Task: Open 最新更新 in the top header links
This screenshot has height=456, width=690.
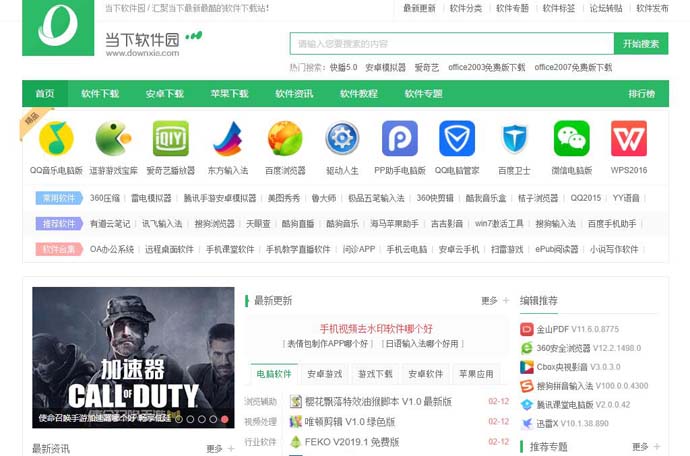Action: click(x=419, y=8)
